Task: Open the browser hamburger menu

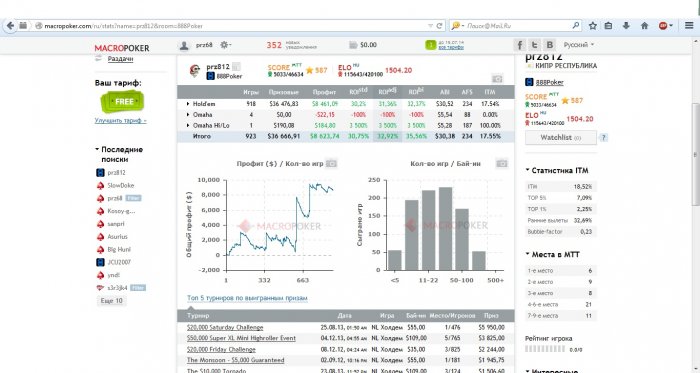Action: (689, 26)
